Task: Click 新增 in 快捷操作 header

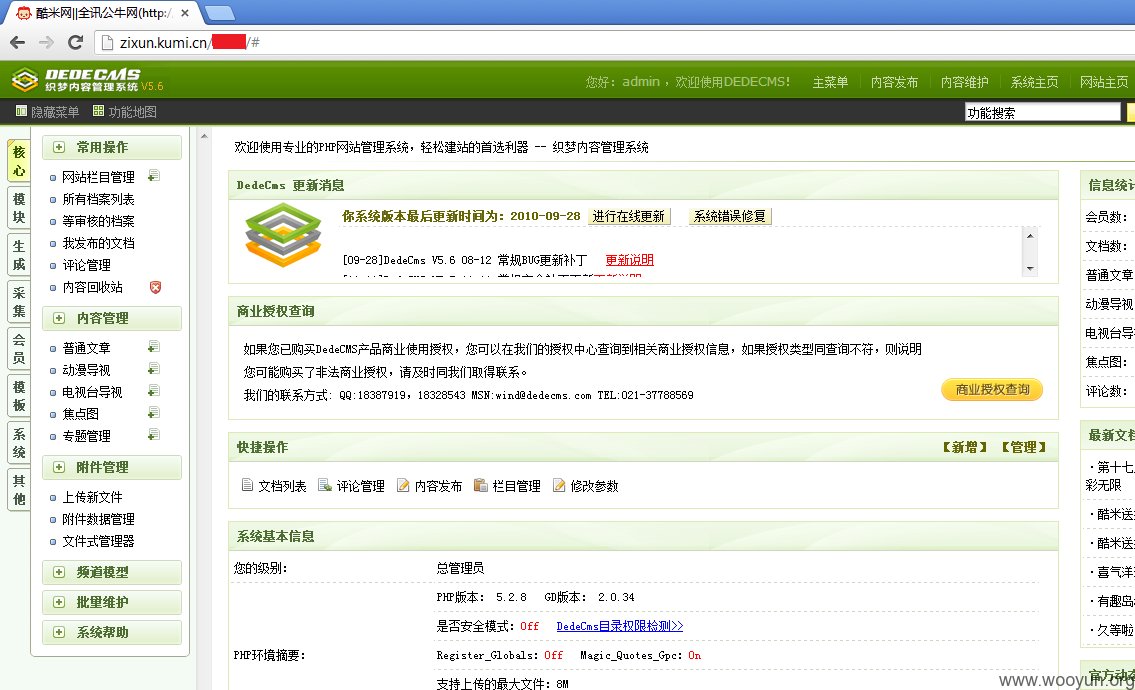Action: pos(965,447)
